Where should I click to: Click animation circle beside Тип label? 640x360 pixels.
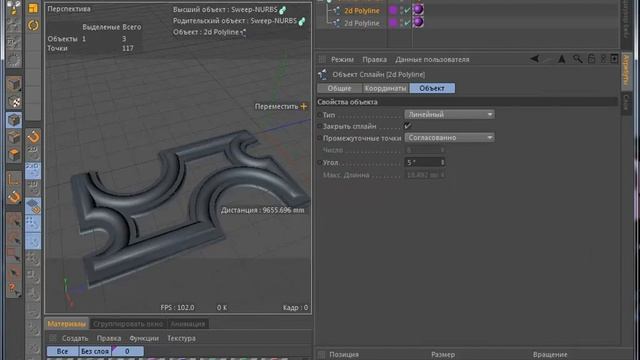click(320, 115)
